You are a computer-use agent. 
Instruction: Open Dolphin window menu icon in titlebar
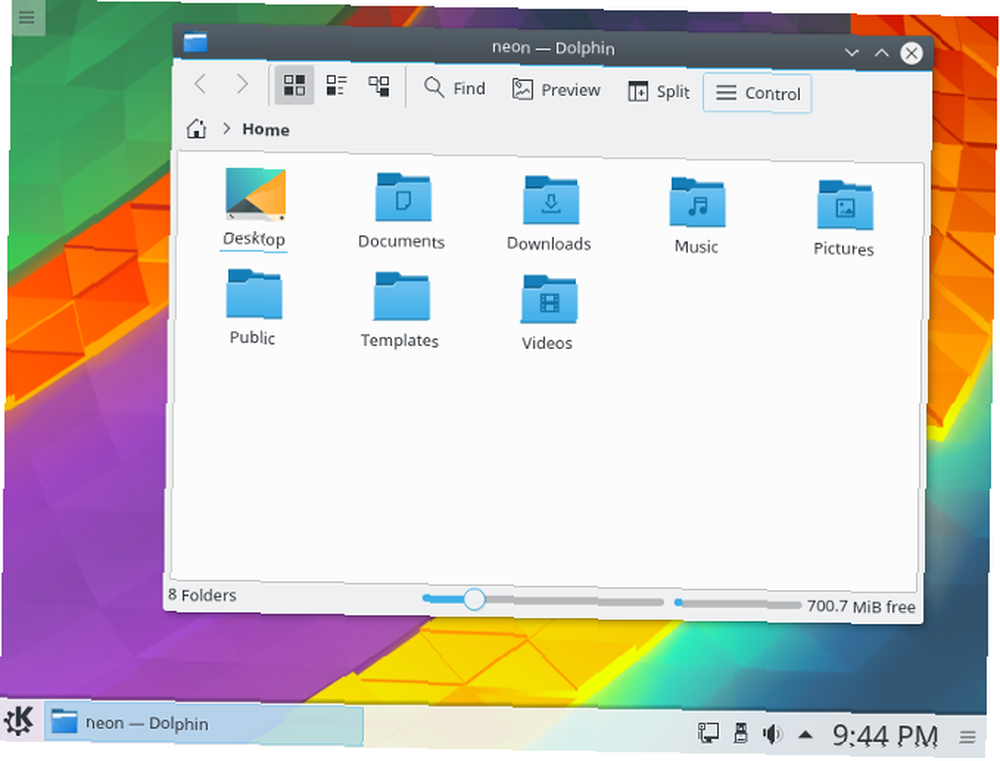click(195, 43)
